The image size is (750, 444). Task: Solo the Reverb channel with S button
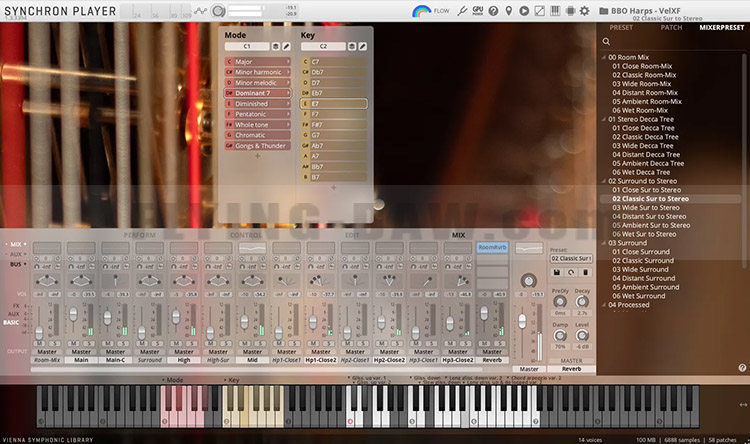point(499,344)
